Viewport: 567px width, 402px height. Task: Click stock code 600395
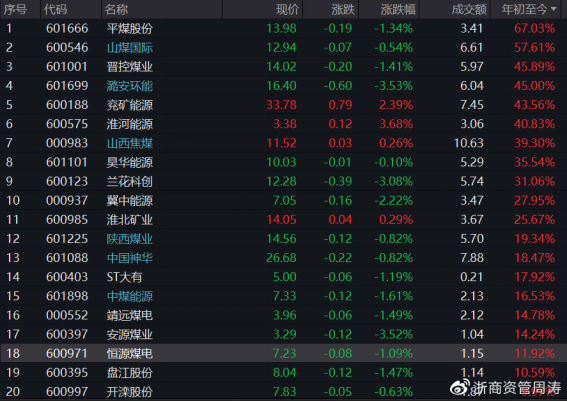pos(67,373)
